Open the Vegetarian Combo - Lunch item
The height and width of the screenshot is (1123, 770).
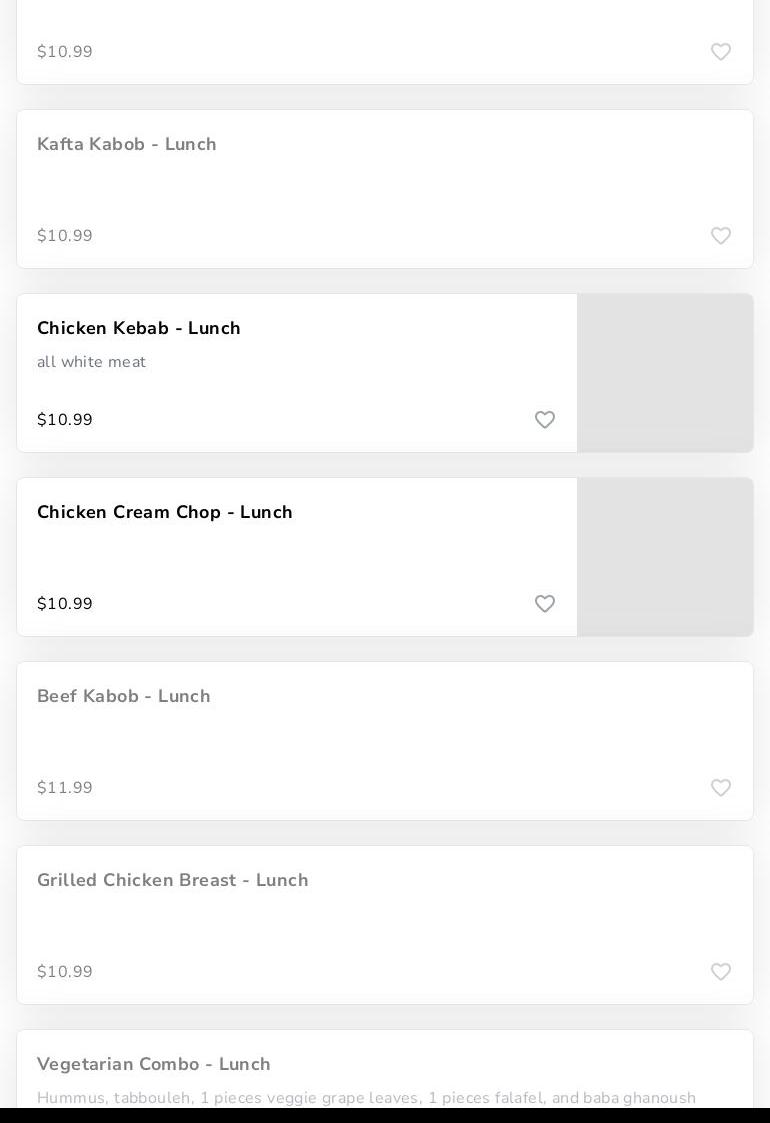tap(154, 1064)
